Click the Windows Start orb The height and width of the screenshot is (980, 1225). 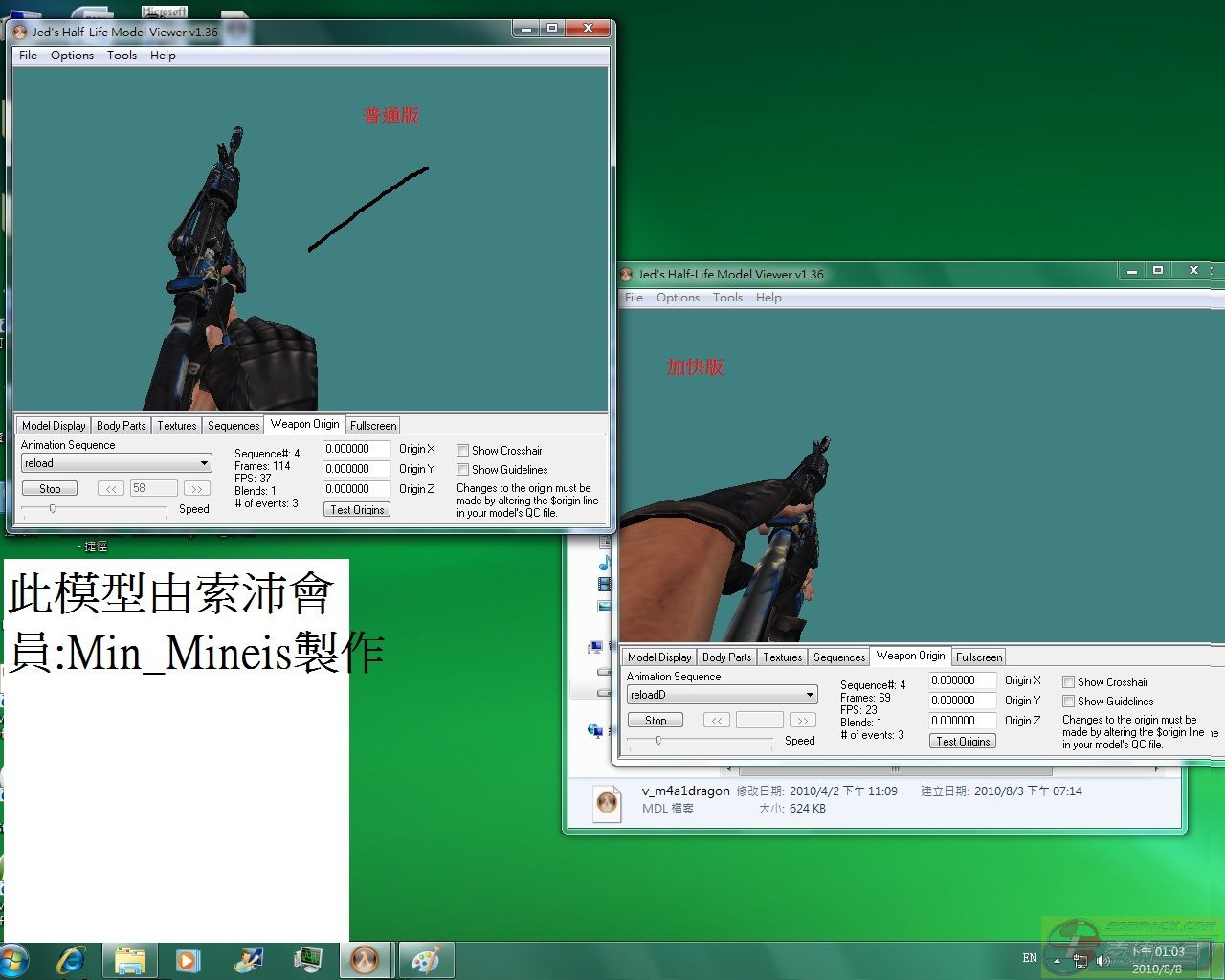13,959
